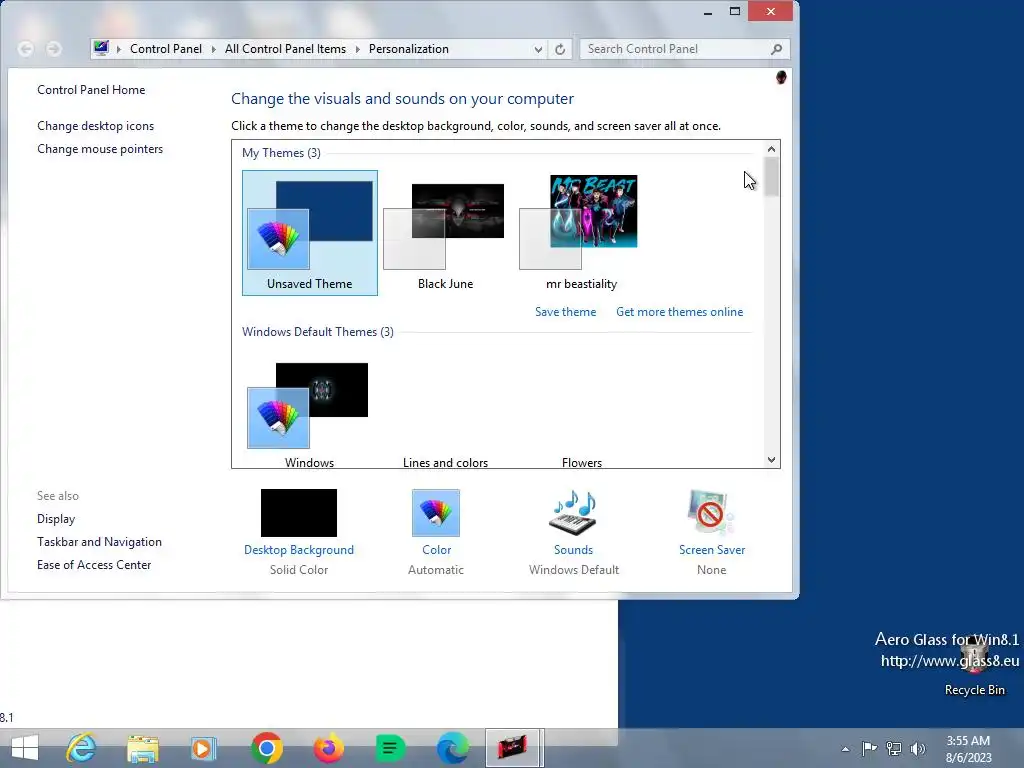Open the Screen Saver icon

(711, 513)
